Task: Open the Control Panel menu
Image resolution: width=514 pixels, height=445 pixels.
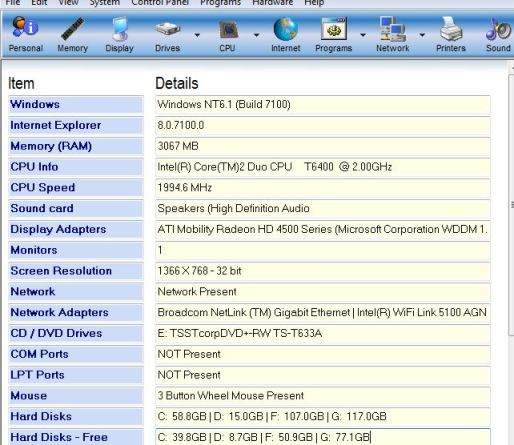Action: tap(160, 3)
